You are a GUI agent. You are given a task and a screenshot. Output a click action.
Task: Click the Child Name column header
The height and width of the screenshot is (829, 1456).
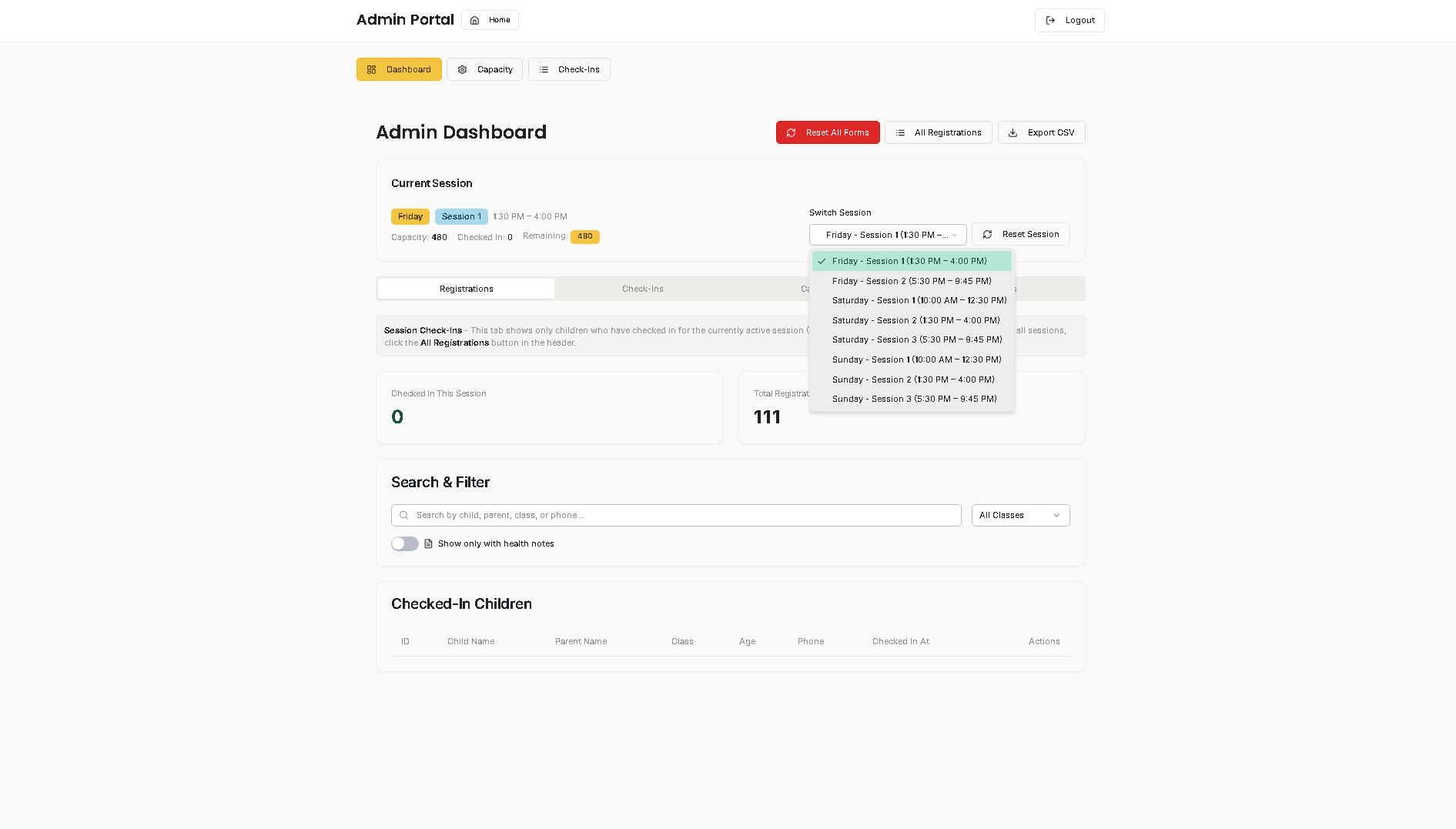[470, 642]
